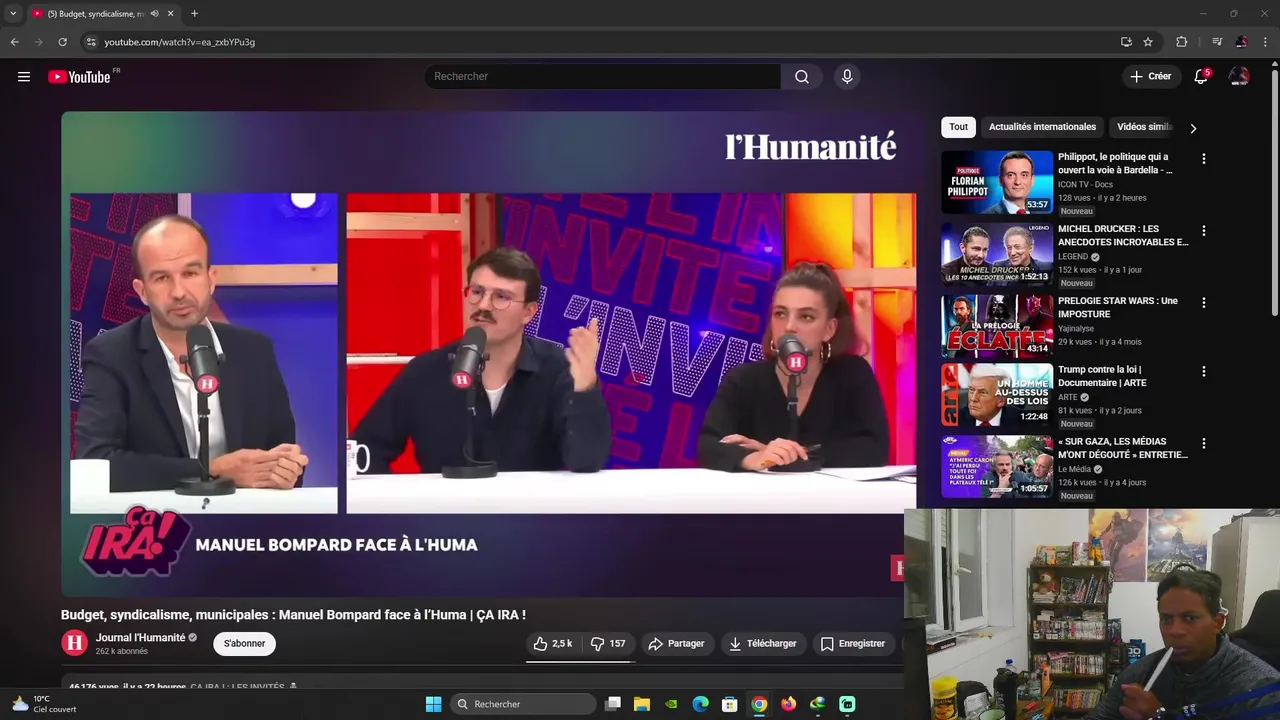Open the Journal l'Humanité channel name link
The image size is (1280, 720).
pos(140,638)
